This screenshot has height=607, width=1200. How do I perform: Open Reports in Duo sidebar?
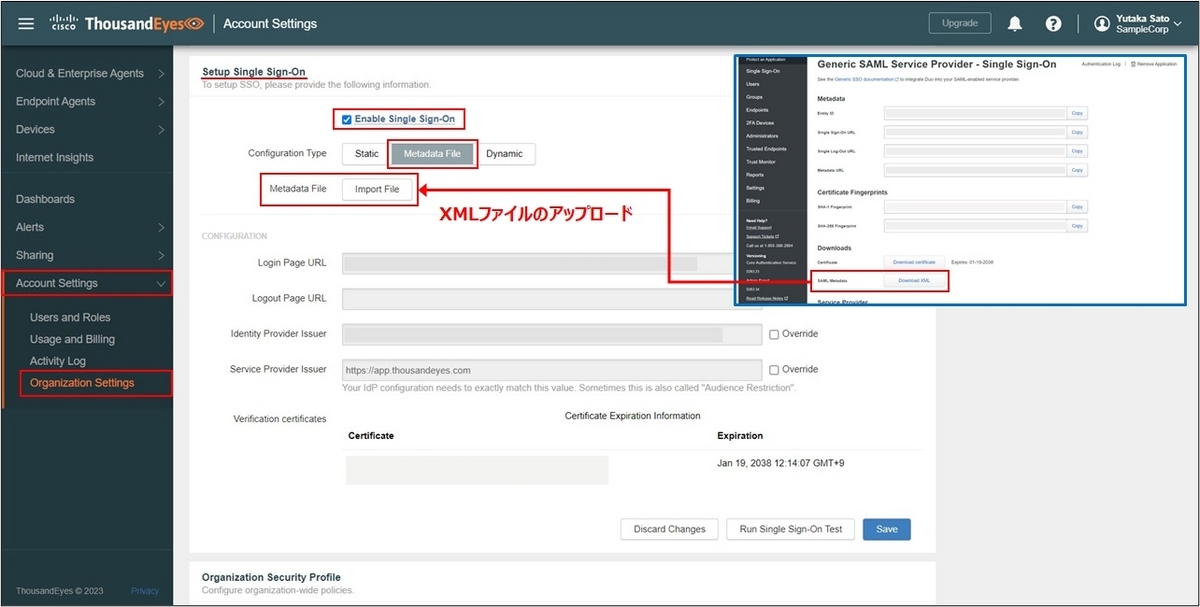tap(755, 175)
